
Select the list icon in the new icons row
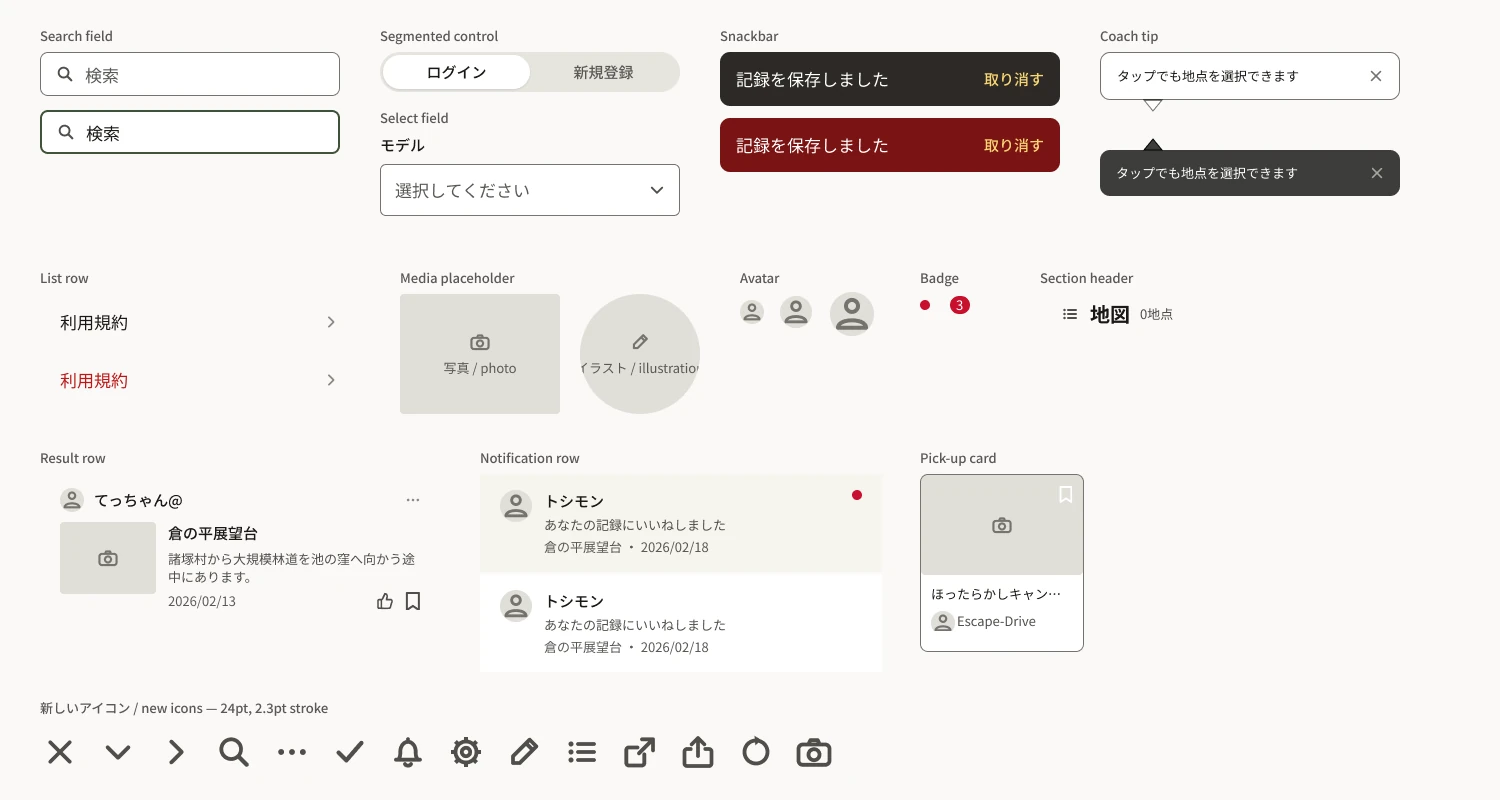[582, 752]
